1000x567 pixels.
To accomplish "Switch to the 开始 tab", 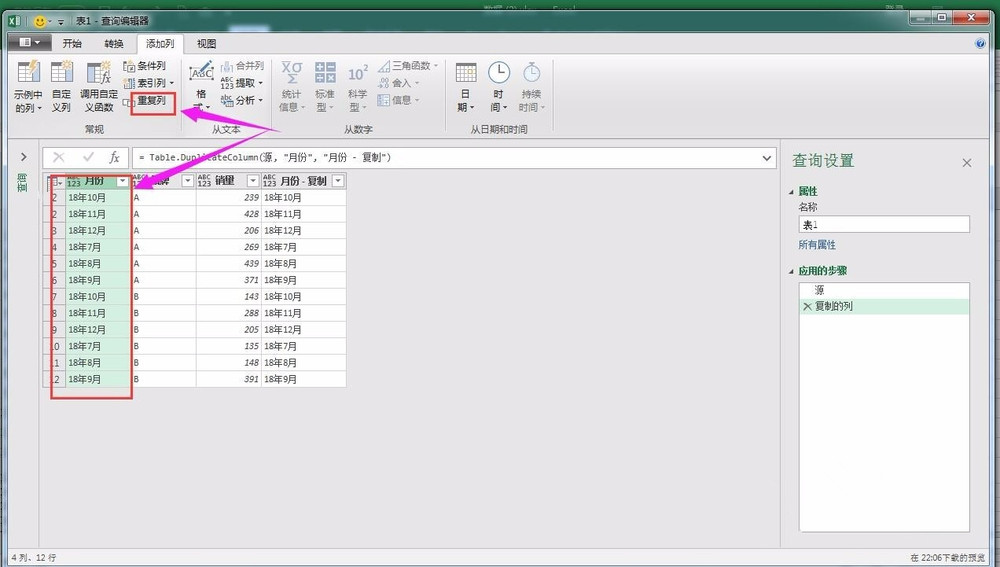I will [72, 43].
